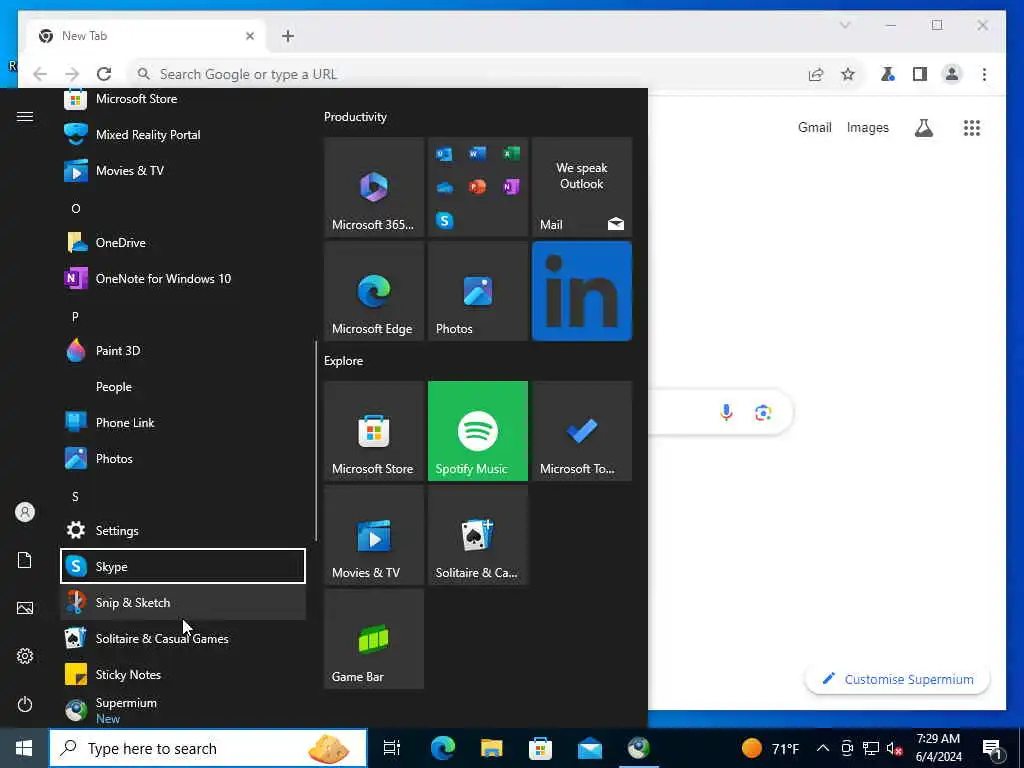Open People app entry
1024x768 pixels.
tap(183, 387)
